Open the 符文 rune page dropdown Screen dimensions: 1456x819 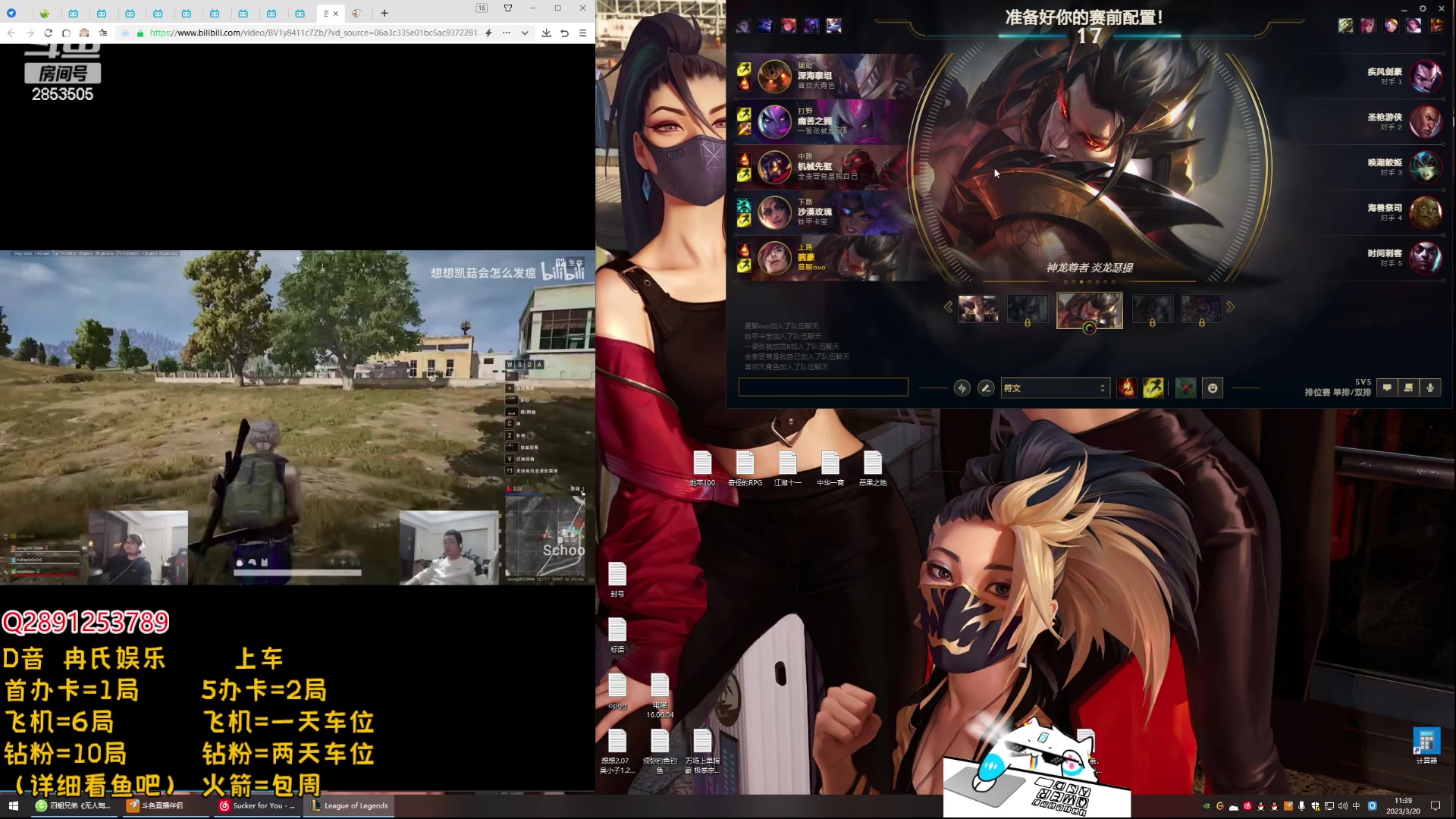pyautogui.click(x=1055, y=388)
